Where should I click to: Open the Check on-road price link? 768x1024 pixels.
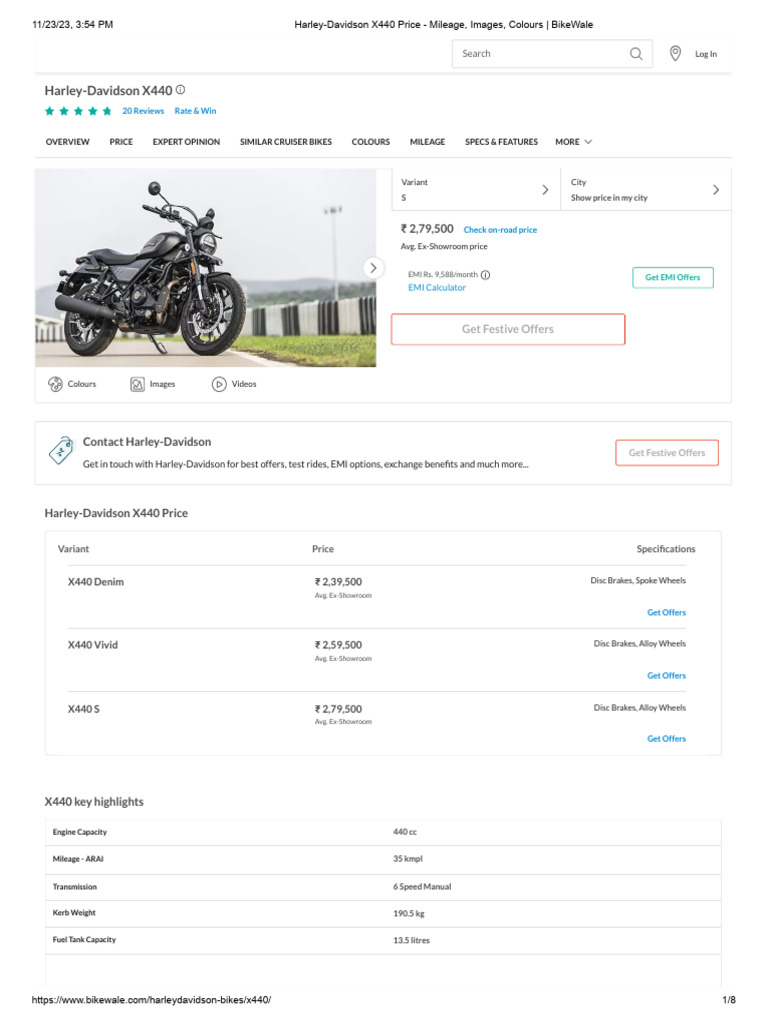pyautogui.click(x=500, y=230)
